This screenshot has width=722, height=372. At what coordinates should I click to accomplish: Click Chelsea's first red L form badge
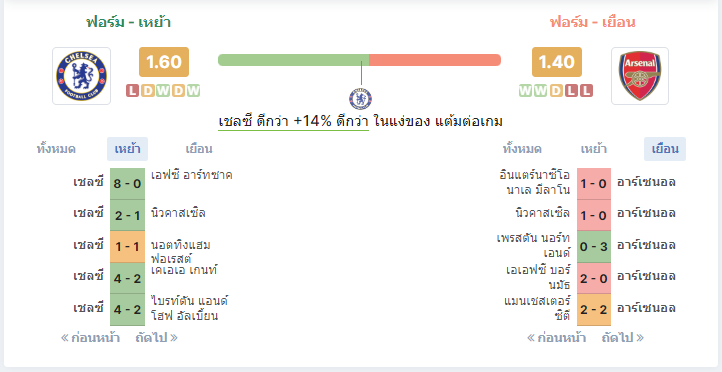click(132, 91)
